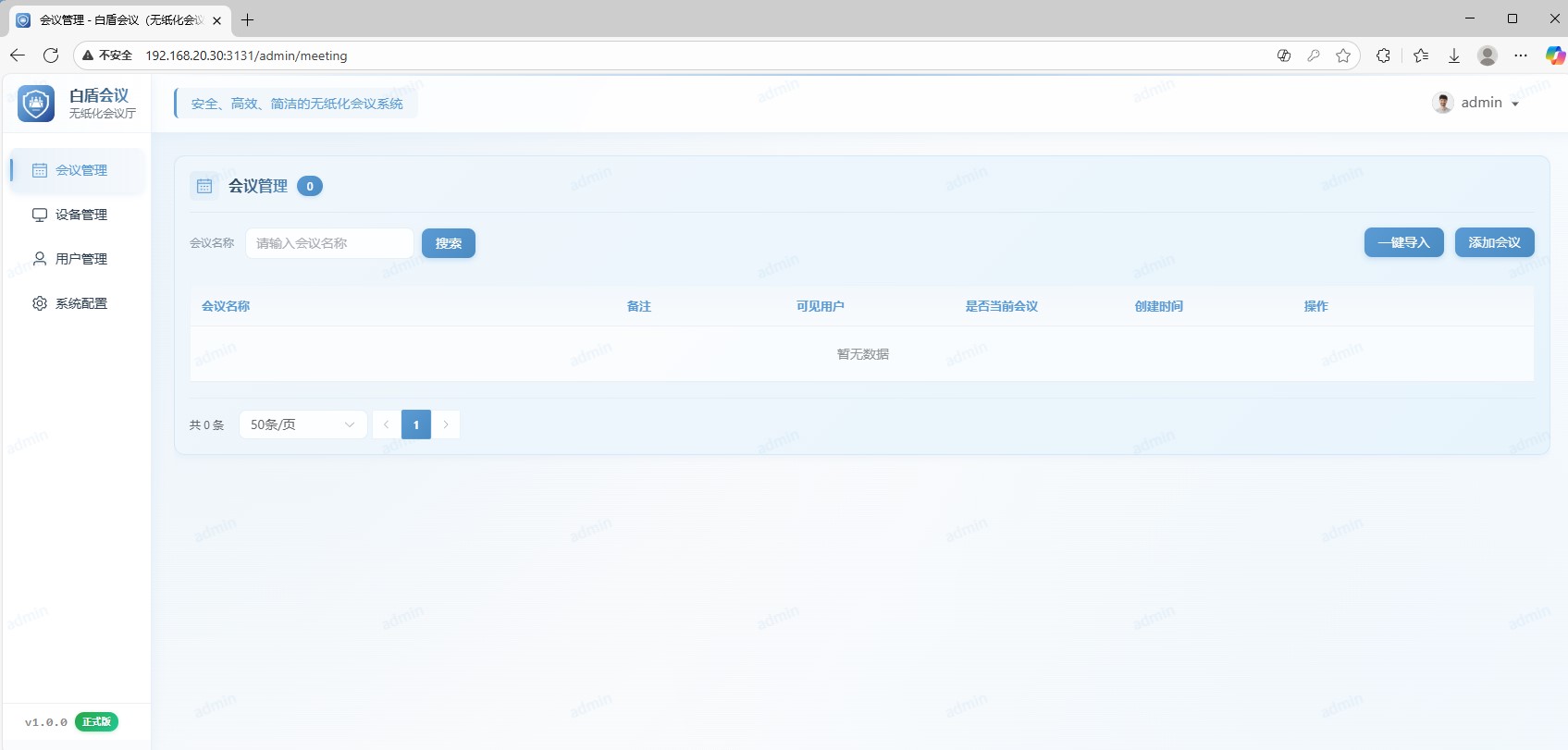Open browser settings and more menu
This screenshot has height=750, width=1568.
coord(1521,55)
